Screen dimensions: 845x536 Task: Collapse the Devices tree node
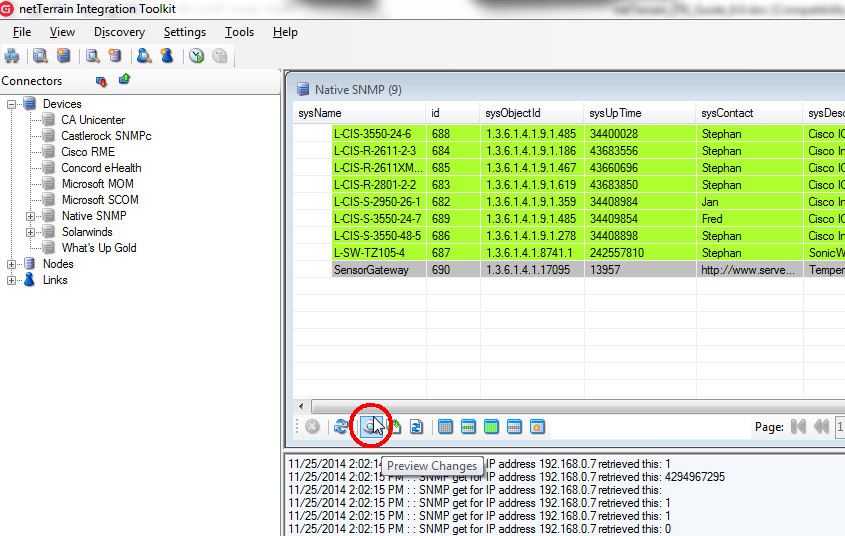(13, 104)
